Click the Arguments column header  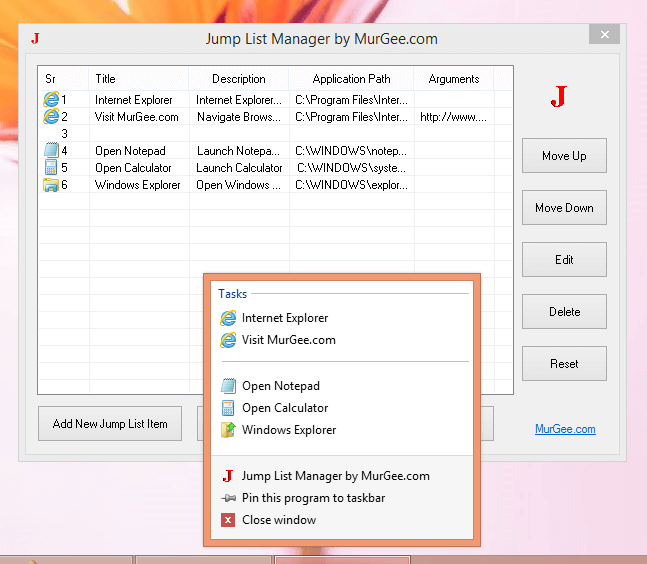[x=454, y=79]
